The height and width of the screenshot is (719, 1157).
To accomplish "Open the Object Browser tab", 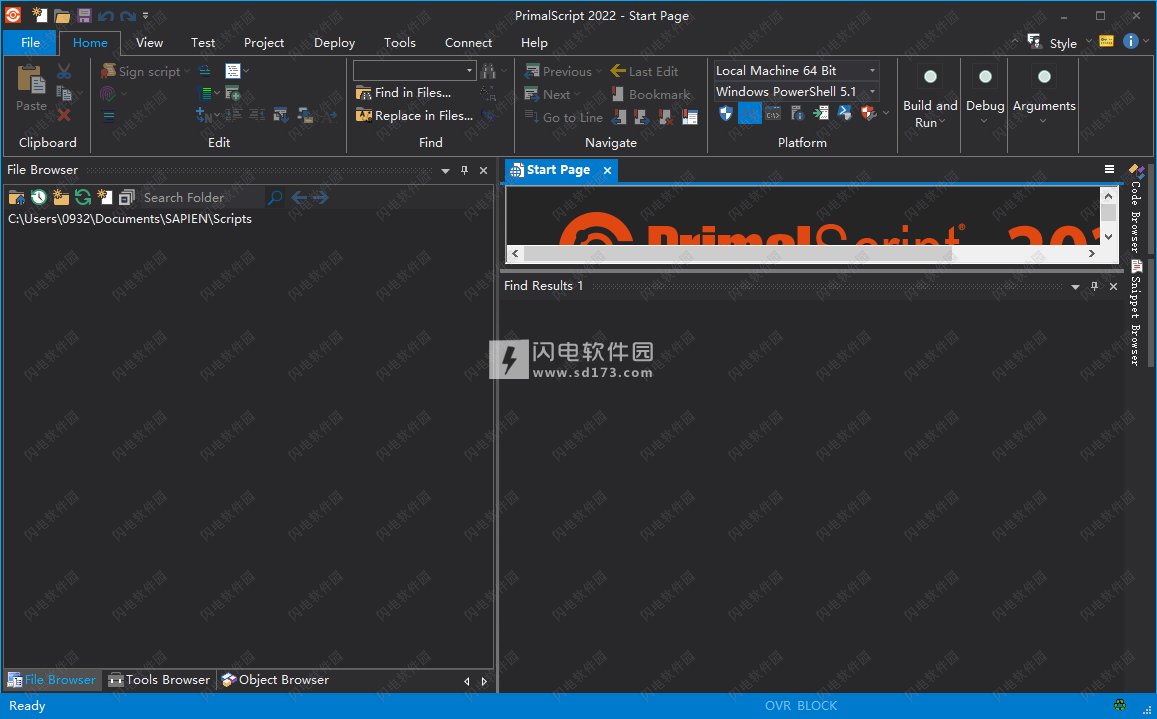I will click(276, 680).
